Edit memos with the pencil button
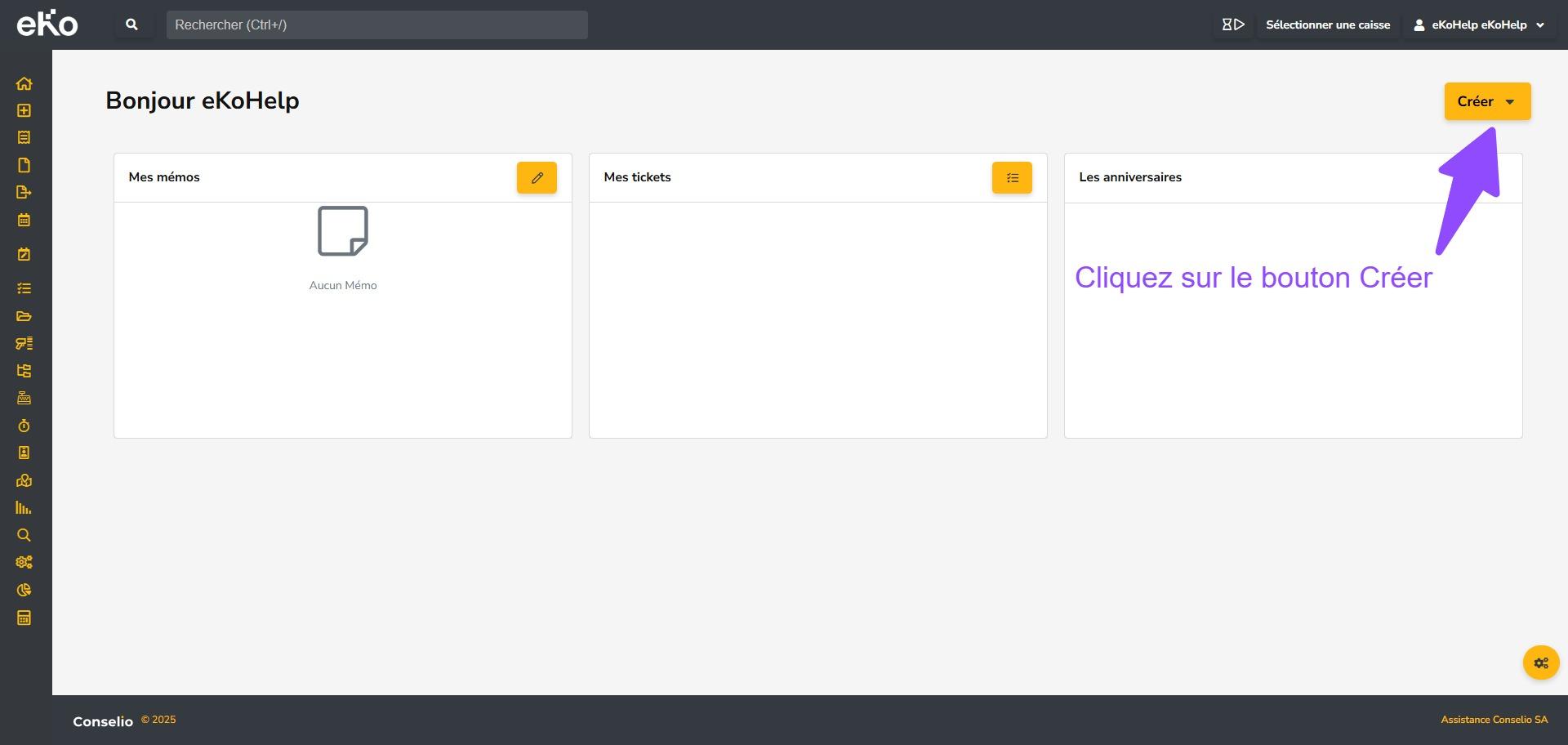This screenshot has width=1568, height=745. [x=537, y=177]
